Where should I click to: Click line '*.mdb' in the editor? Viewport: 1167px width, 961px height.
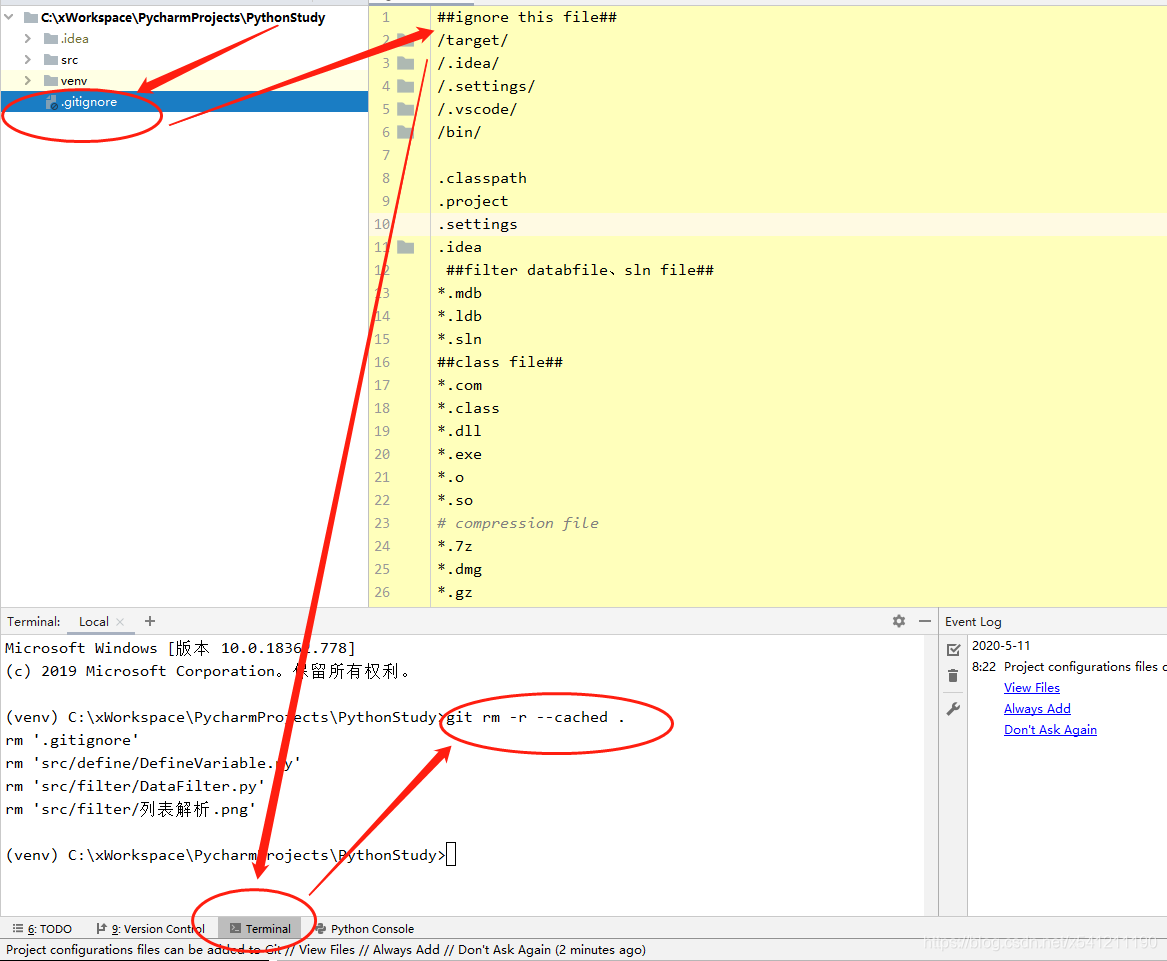coord(459,293)
